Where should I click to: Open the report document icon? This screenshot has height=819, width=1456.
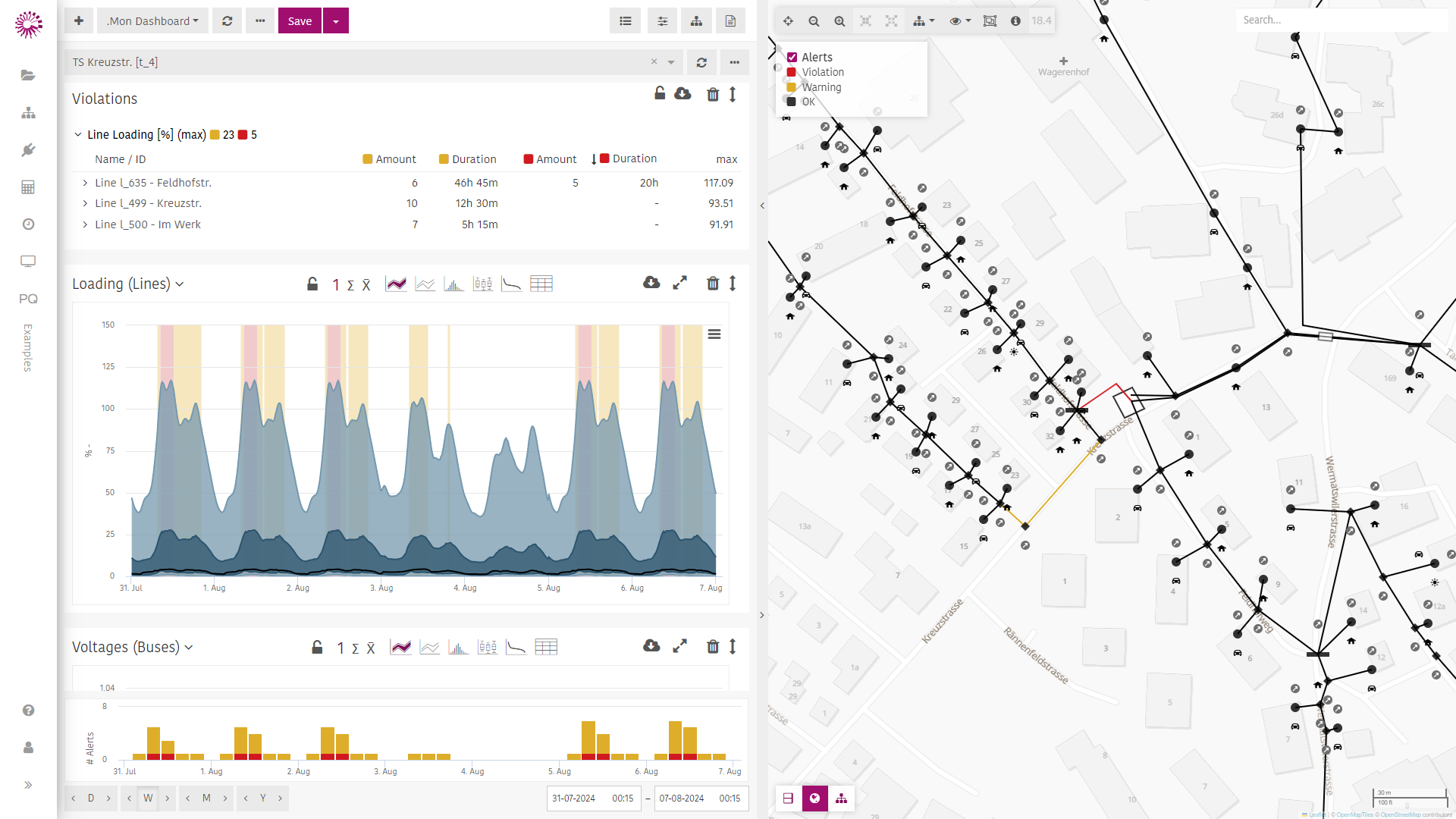pos(730,21)
